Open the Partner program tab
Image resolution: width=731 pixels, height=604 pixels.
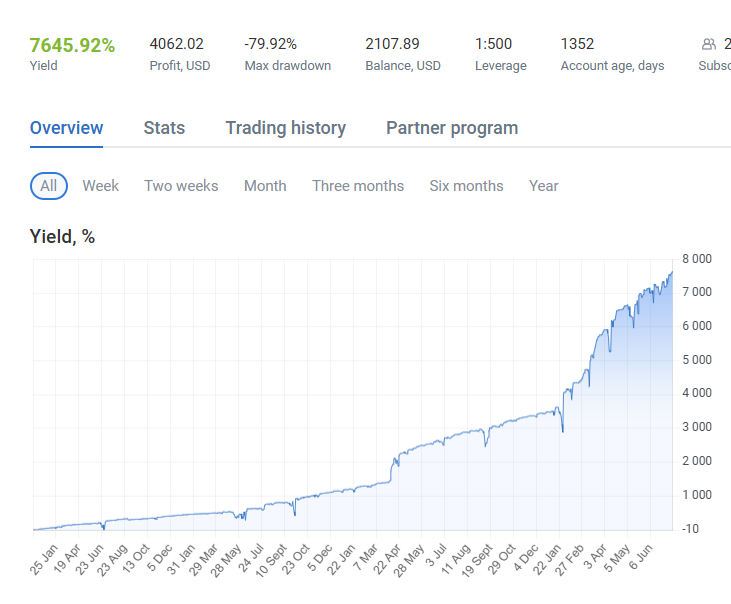coord(452,128)
